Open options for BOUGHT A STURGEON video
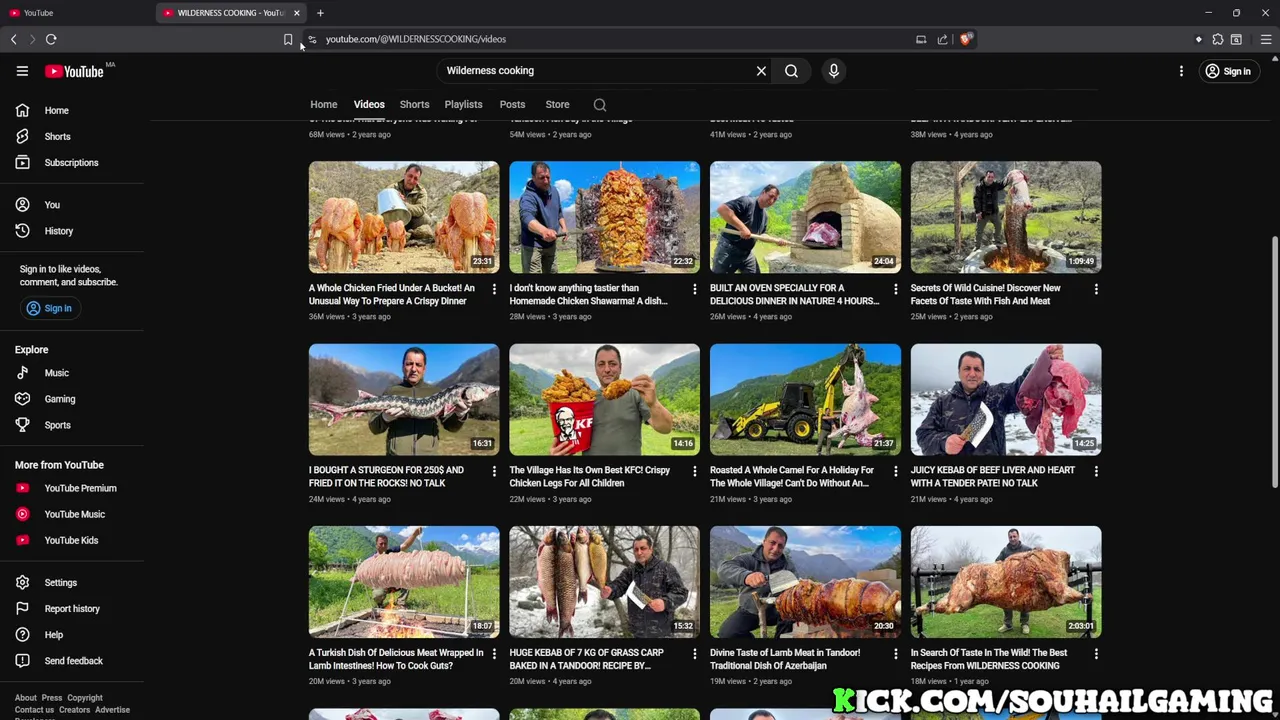The height and width of the screenshot is (720, 1280). [x=494, y=471]
